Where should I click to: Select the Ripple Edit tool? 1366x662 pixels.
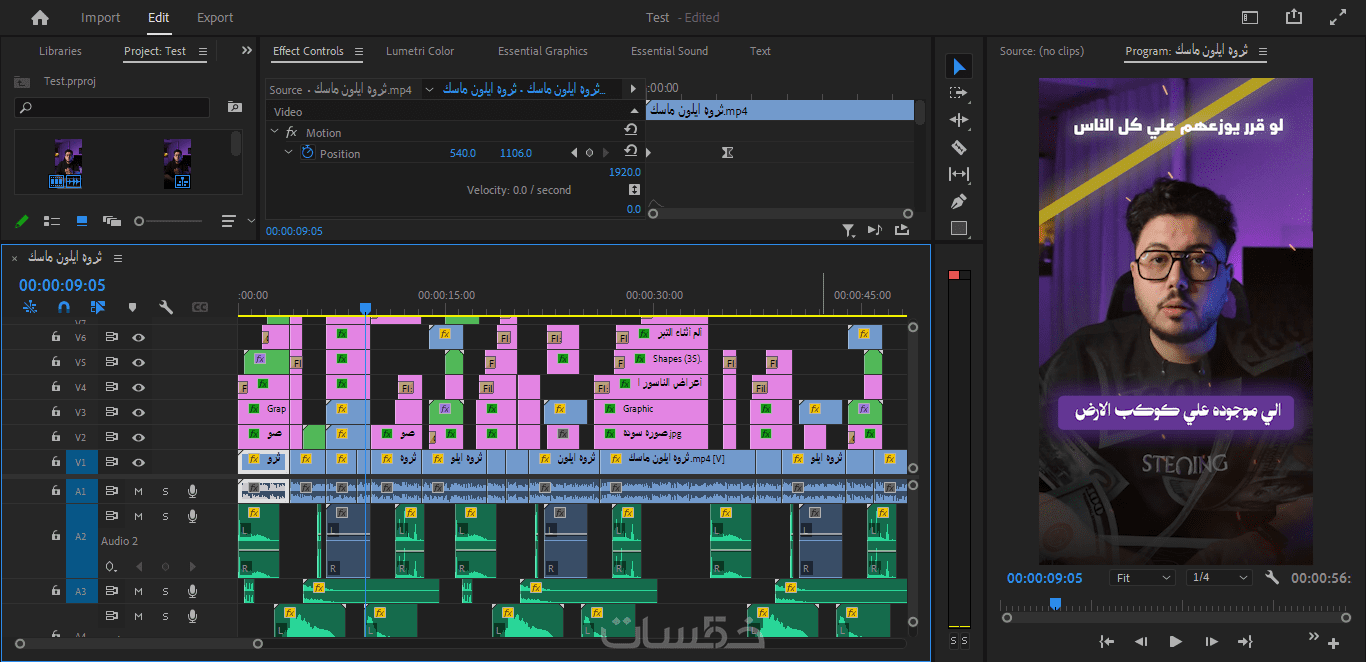(x=959, y=120)
